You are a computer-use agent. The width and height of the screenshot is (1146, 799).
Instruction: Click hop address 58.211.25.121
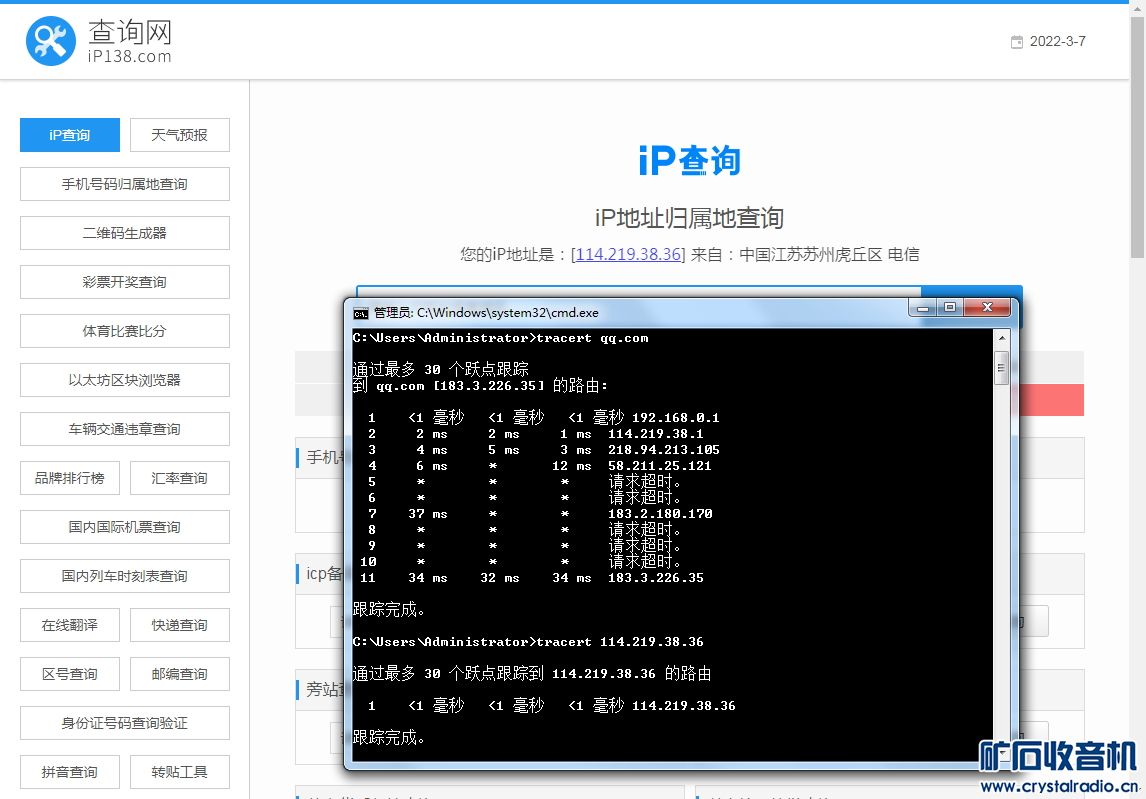(x=660, y=466)
